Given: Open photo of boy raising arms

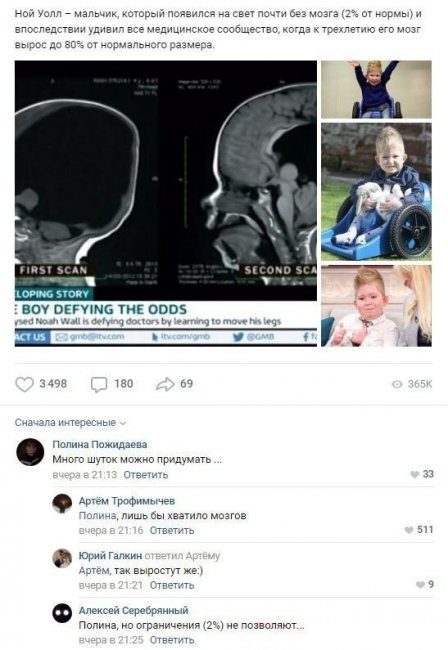Looking at the screenshot, I should point(376,90).
